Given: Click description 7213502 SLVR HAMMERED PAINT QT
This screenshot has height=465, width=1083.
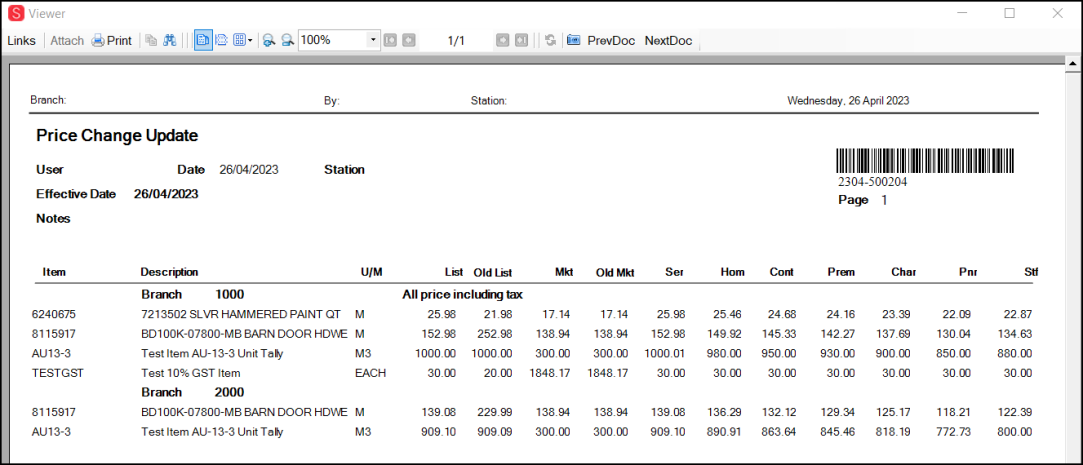Looking at the screenshot, I should tap(240, 314).
